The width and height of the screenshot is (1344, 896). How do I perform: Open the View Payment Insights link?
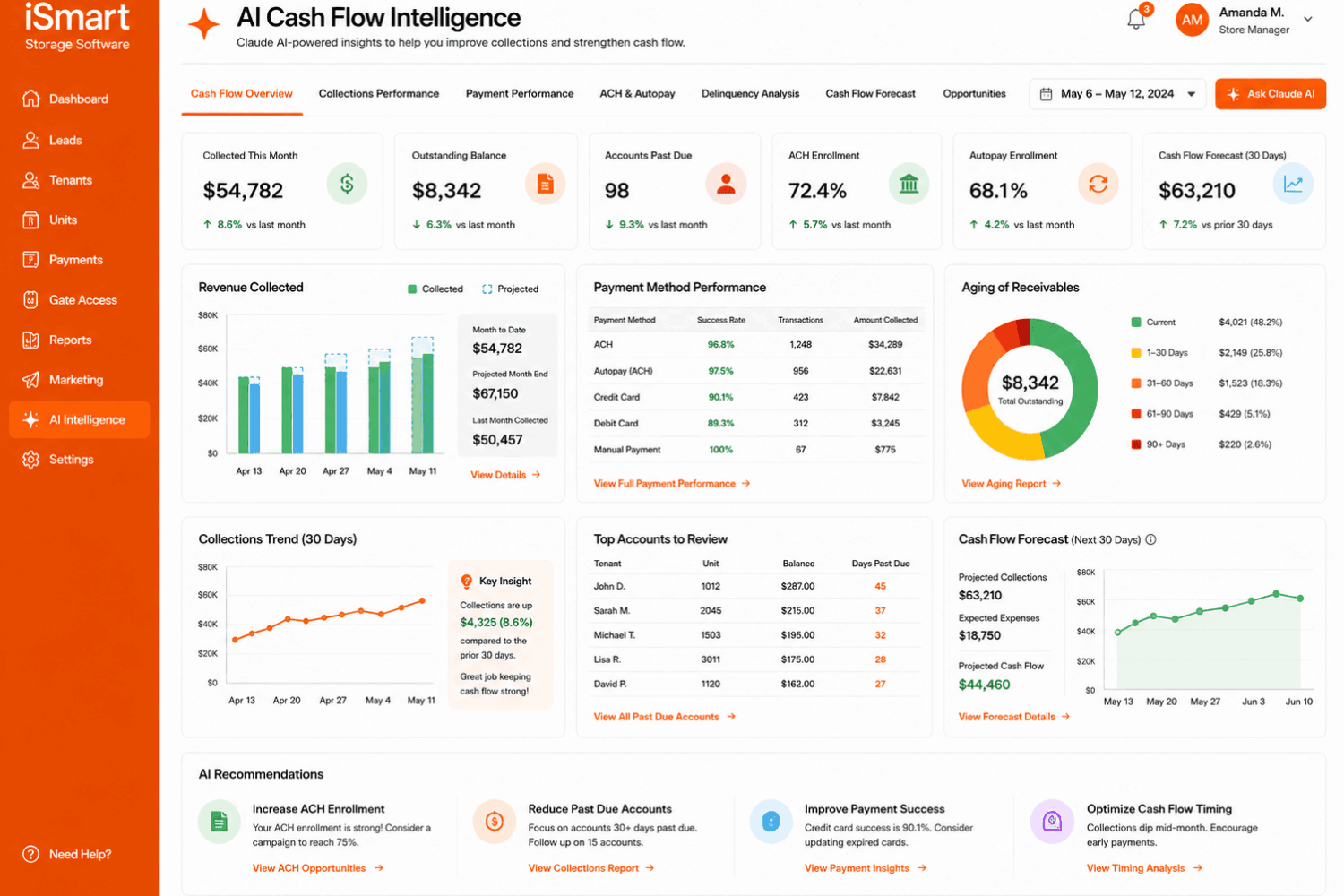pyautogui.click(x=866, y=868)
